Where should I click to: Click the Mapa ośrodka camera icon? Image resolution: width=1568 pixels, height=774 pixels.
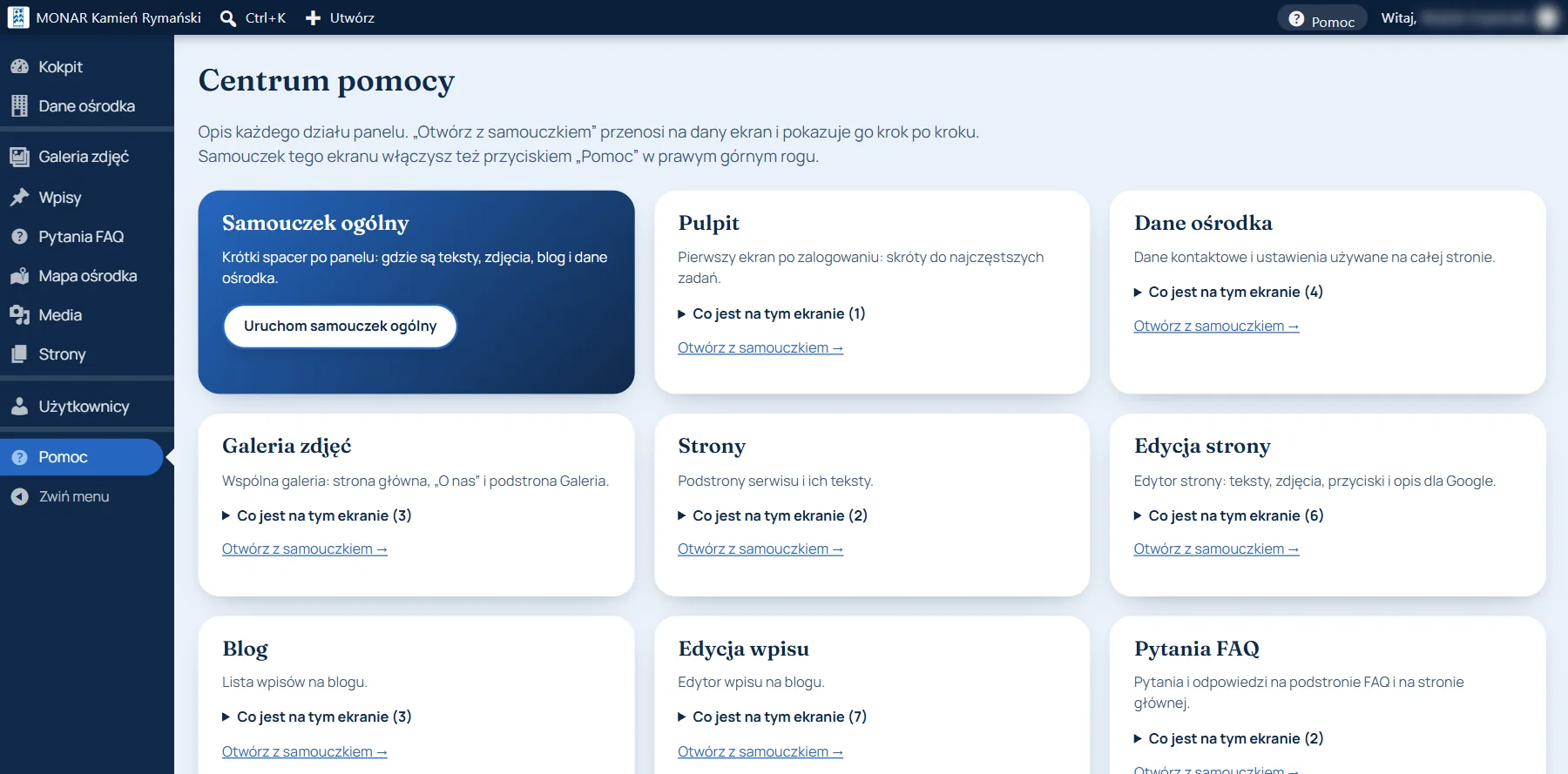tap(19, 276)
